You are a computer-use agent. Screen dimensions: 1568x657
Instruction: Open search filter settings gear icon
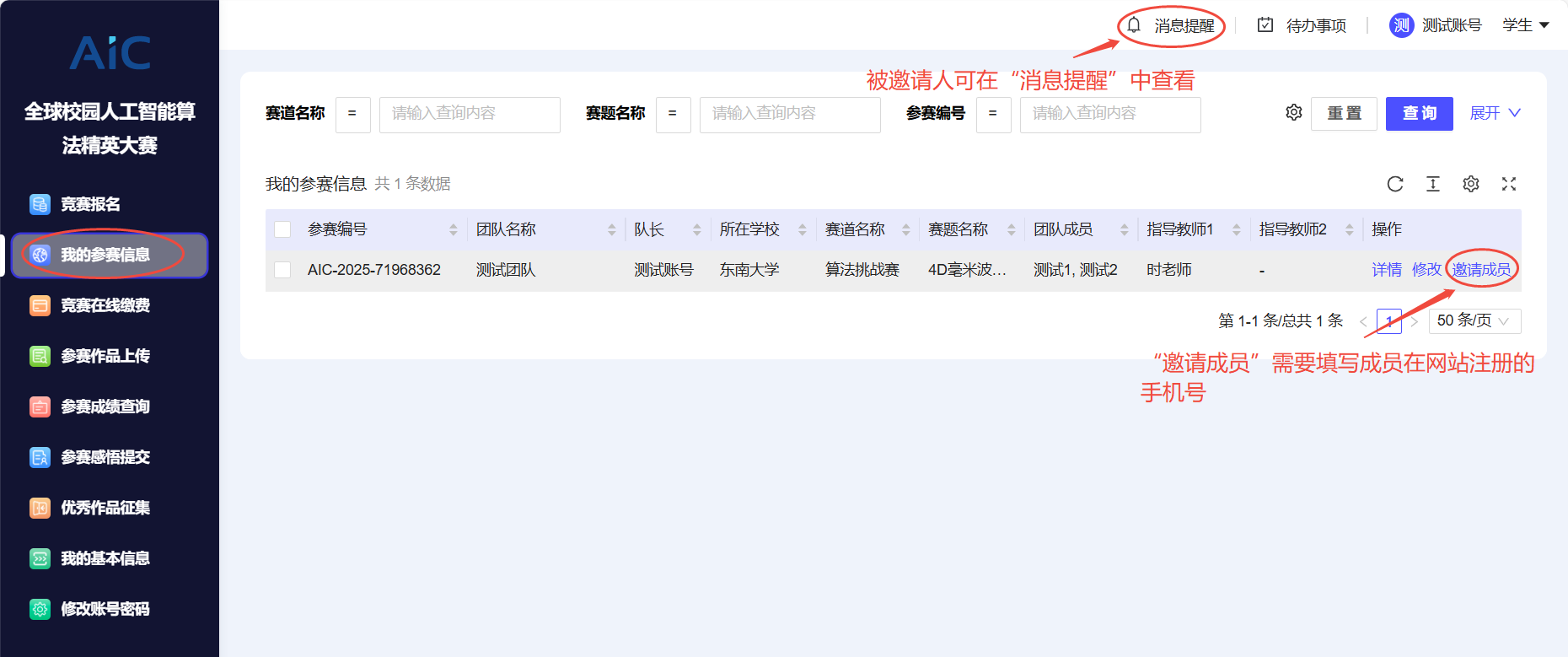[1294, 112]
